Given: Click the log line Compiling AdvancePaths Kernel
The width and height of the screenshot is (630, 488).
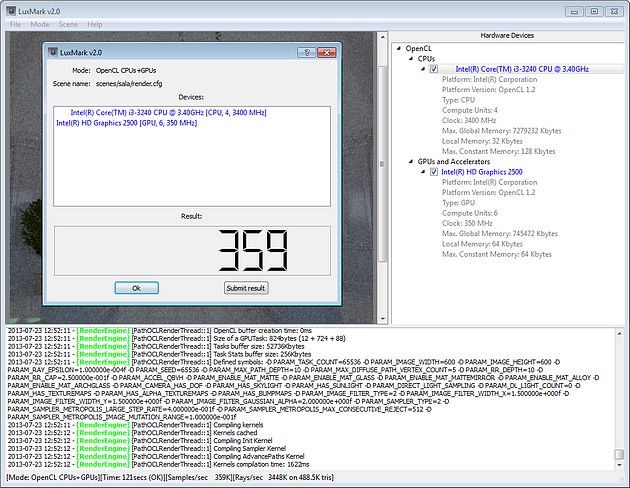Looking at the screenshot, I should tap(156, 456).
